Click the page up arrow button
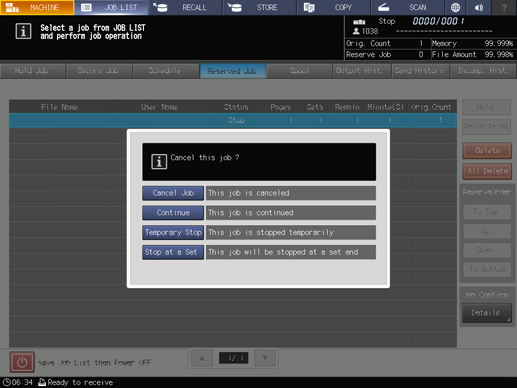The image size is (517, 388). pos(202,358)
